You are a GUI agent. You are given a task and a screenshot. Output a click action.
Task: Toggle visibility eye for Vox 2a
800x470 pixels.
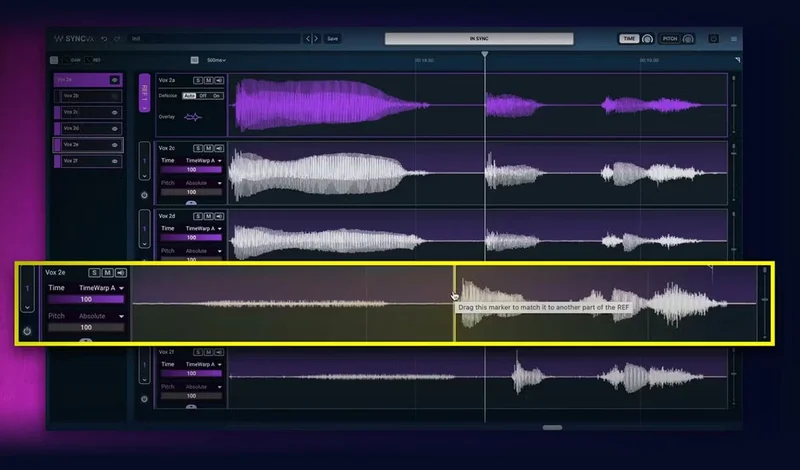click(115, 80)
